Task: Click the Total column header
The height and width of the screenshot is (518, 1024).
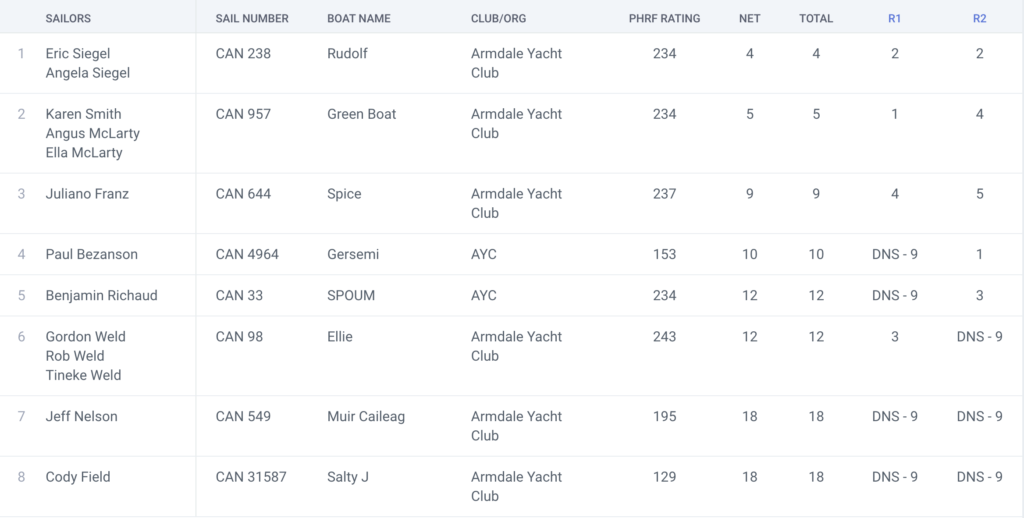Action: 816,18
